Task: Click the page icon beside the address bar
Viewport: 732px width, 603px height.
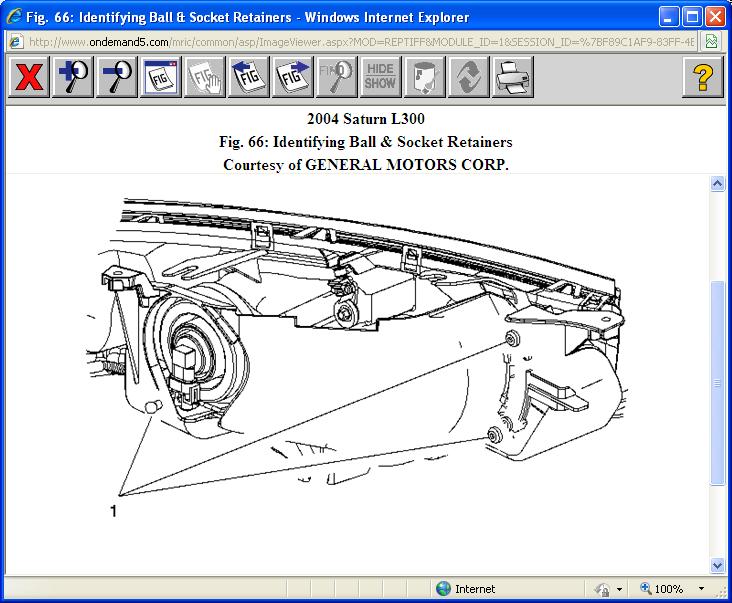Action: 711,41
